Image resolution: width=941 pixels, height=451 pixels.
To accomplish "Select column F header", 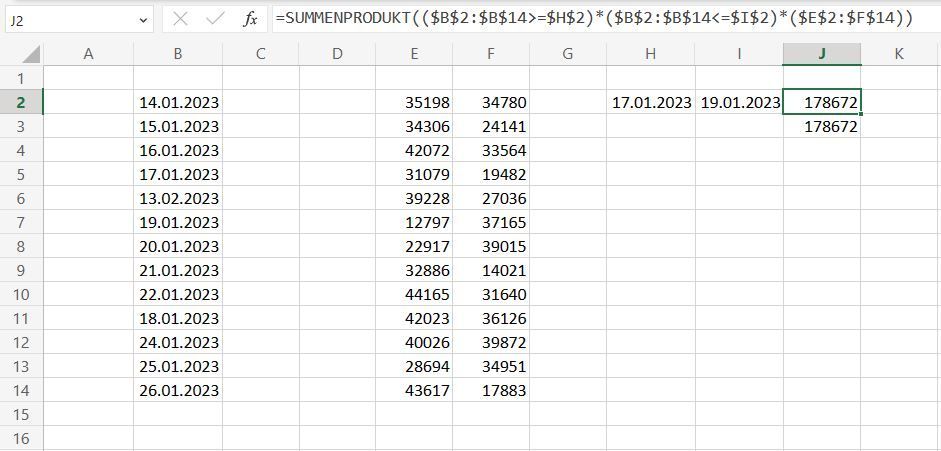I will point(491,54).
